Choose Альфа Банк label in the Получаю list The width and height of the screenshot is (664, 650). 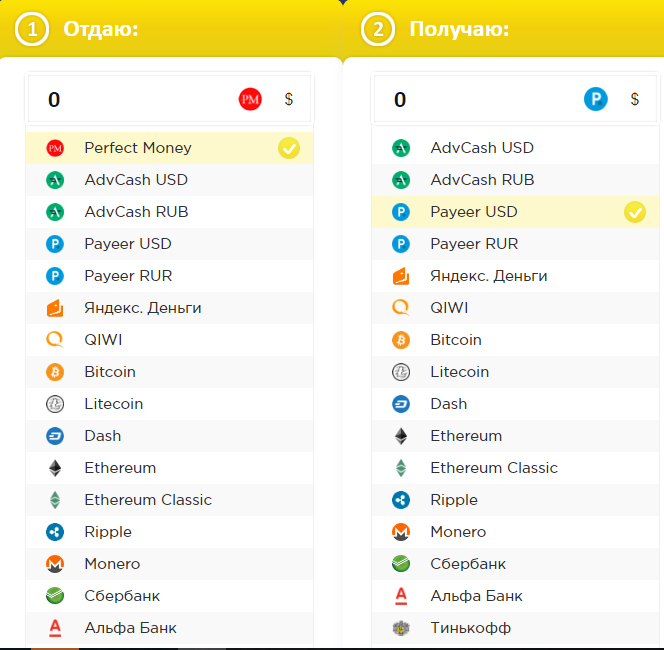coord(476,596)
